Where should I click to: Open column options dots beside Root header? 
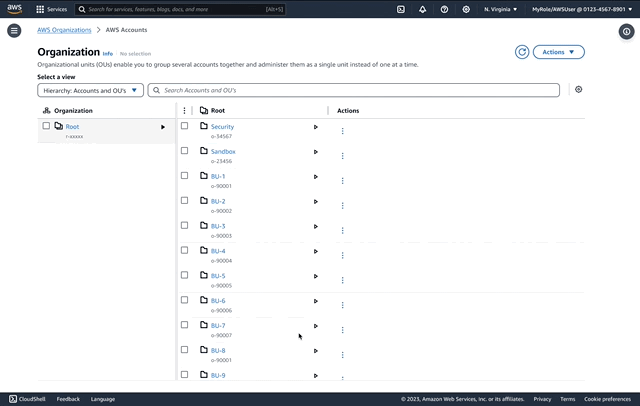tap(184, 111)
